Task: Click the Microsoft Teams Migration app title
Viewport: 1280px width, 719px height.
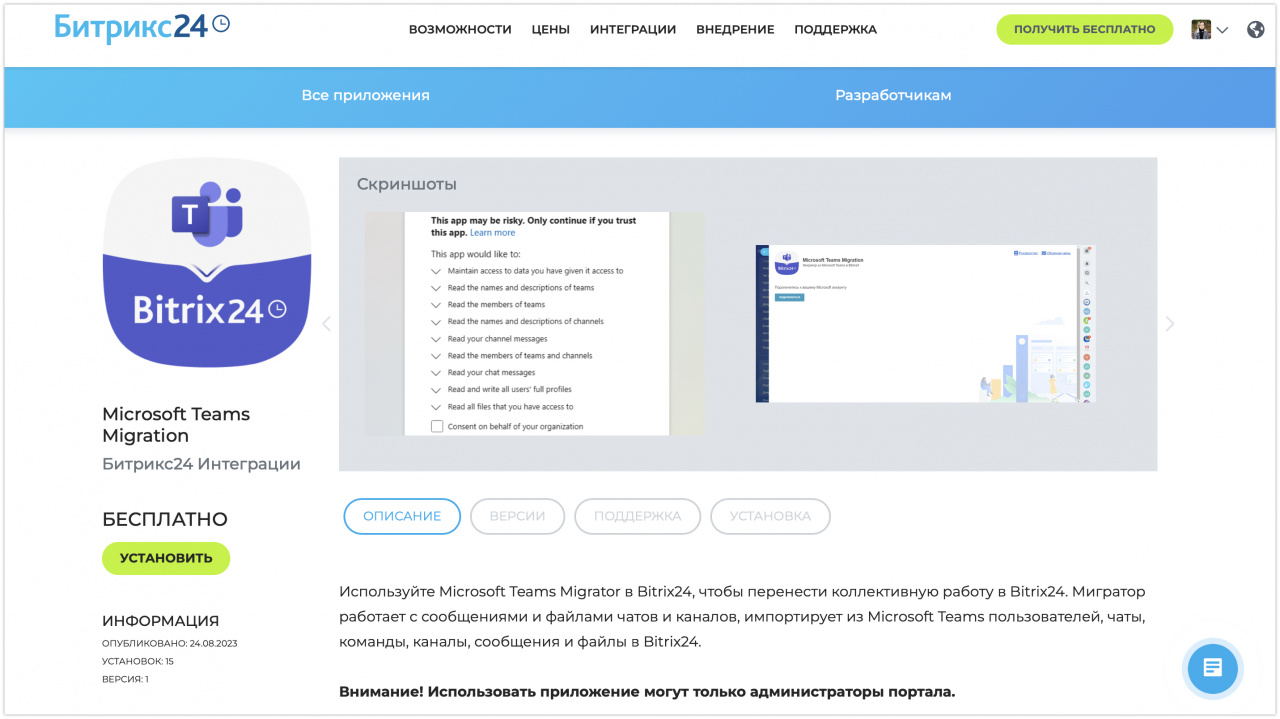Action: click(x=176, y=425)
